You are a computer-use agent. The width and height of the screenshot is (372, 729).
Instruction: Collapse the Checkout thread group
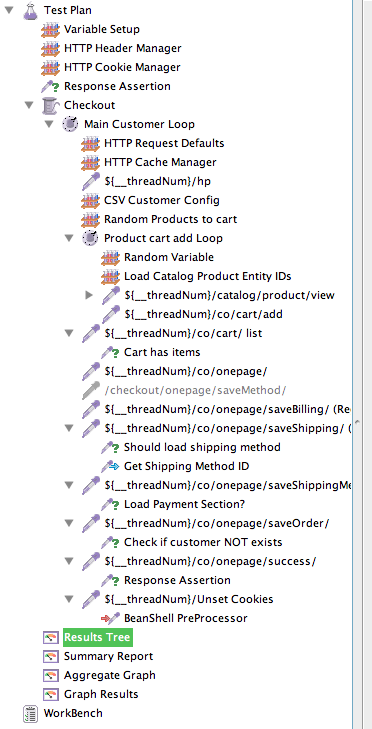click(x=29, y=106)
